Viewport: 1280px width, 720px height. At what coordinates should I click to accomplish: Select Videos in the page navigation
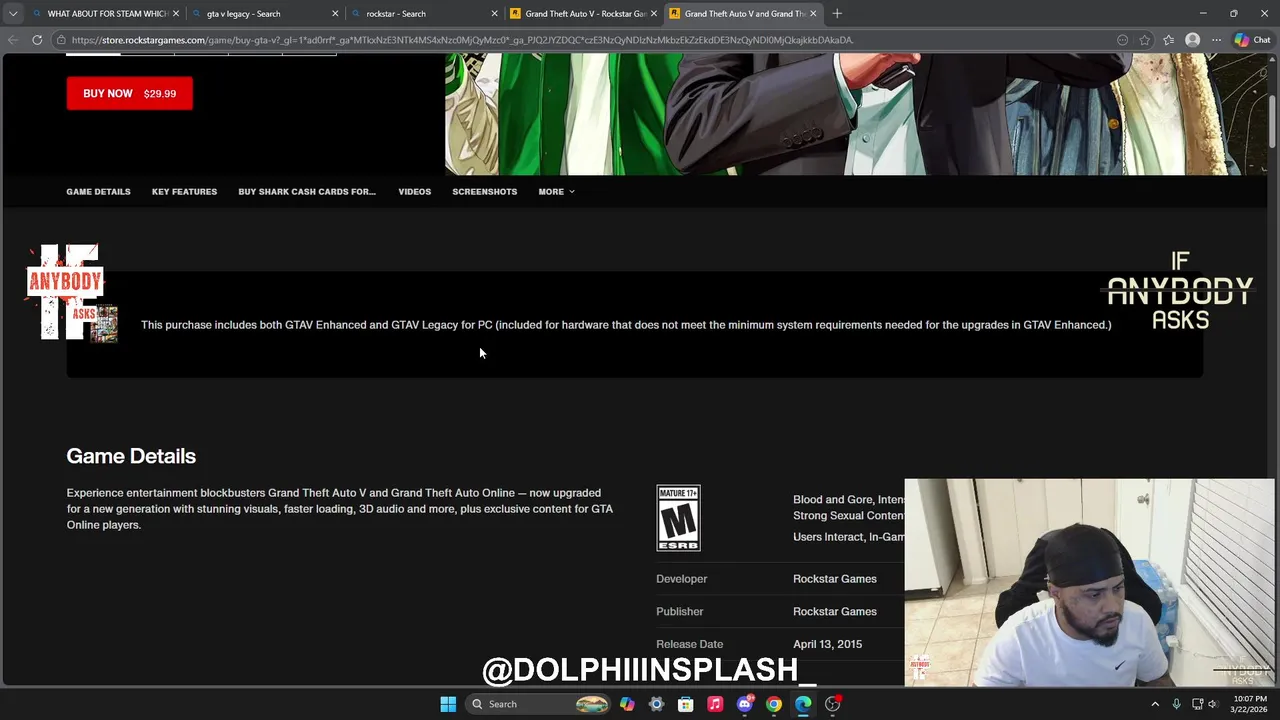click(414, 191)
